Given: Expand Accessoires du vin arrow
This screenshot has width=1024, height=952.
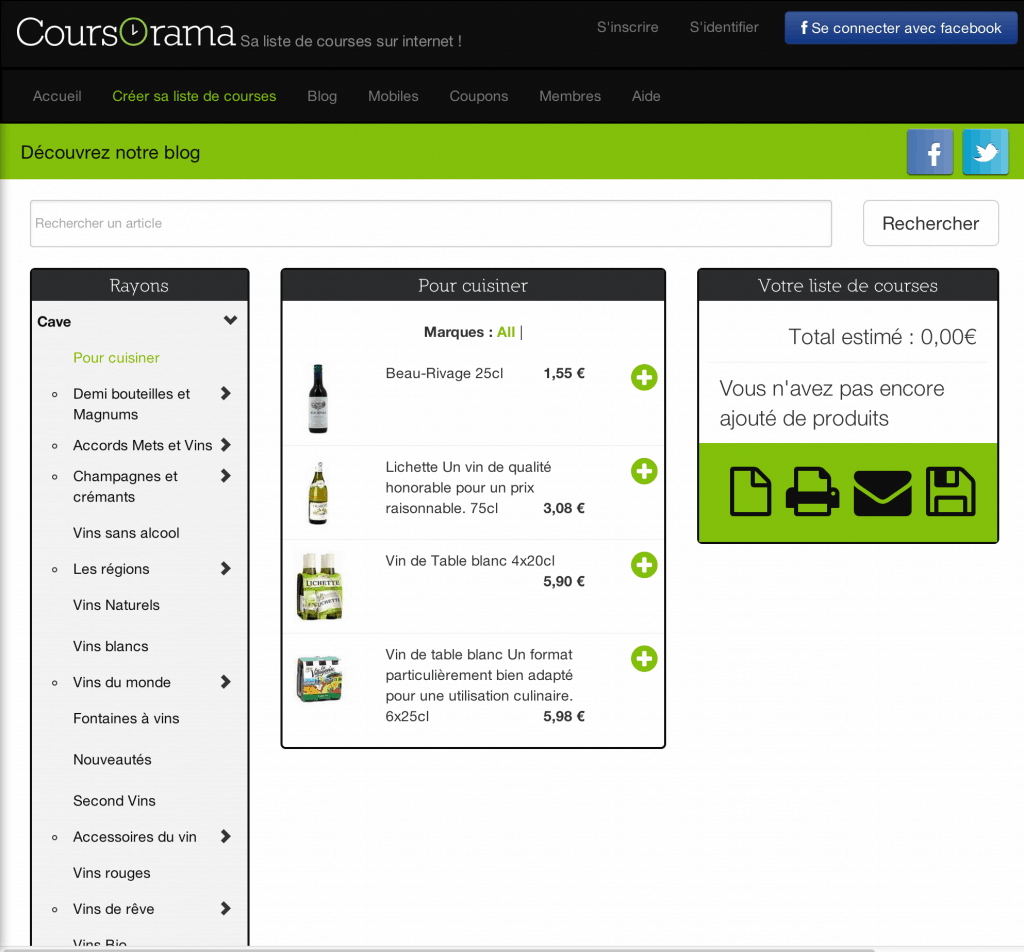Looking at the screenshot, I should [226, 836].
